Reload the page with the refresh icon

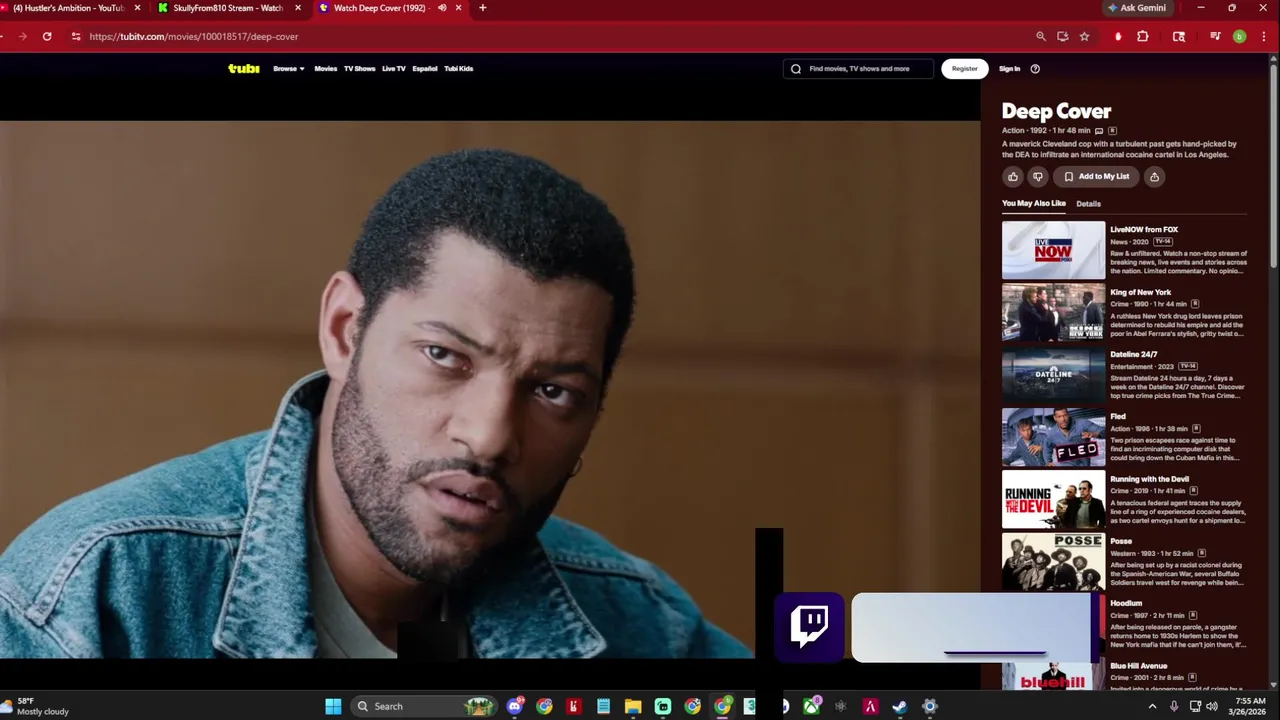pyautogui.click(x=47, y=36)
